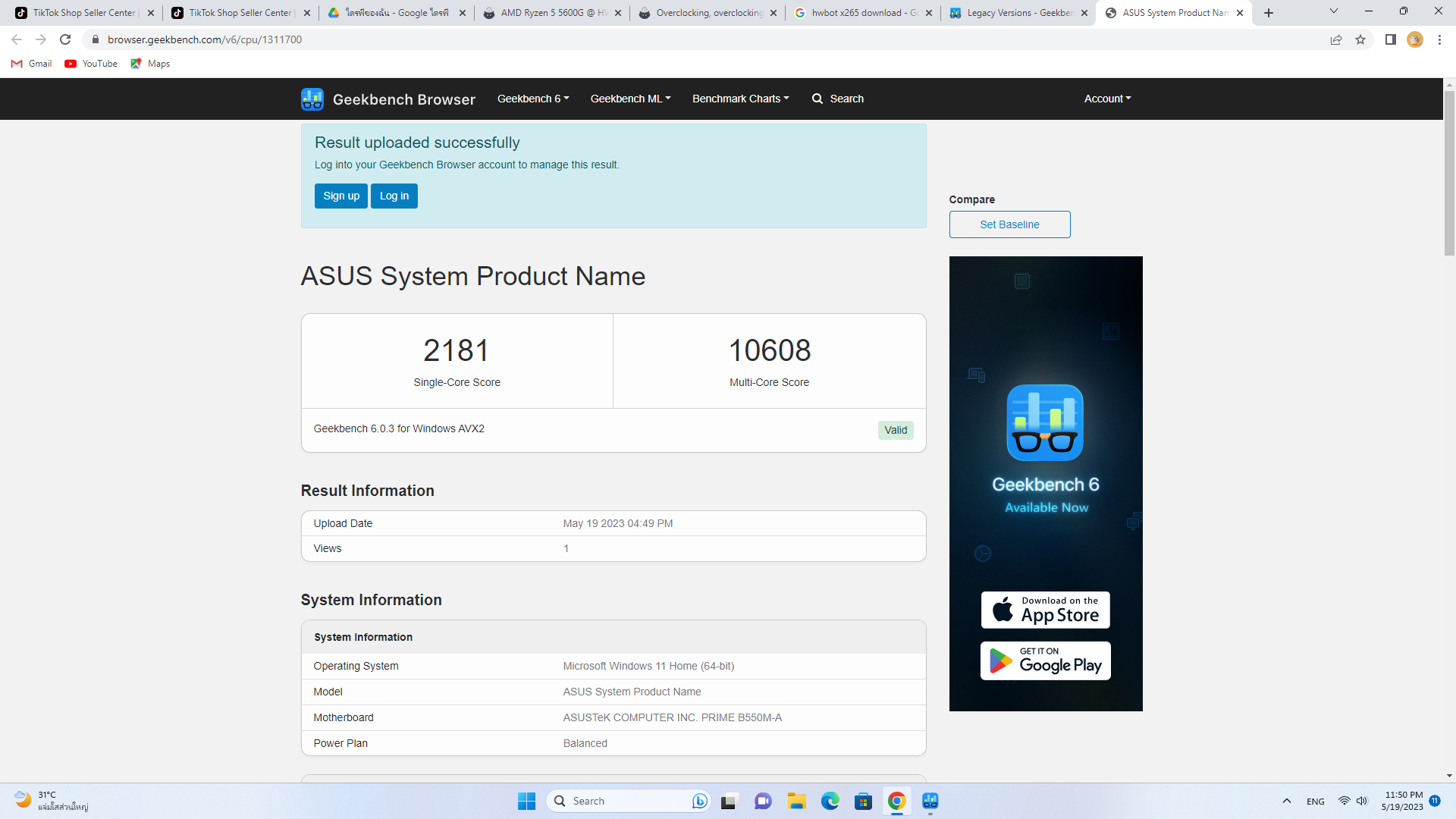
Task: Show hidden system tray icons
Action: pos(1287,801)
